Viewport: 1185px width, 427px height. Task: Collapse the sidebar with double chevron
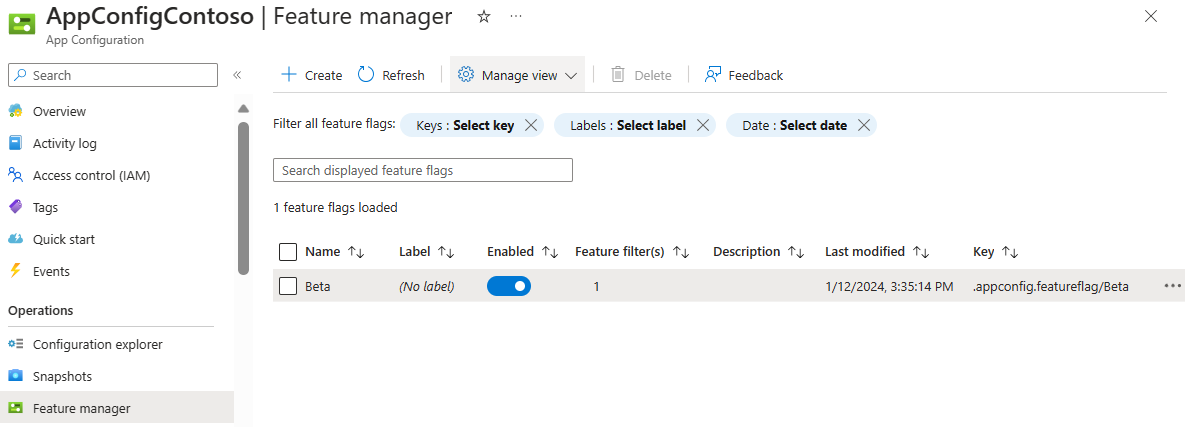(237, 75)
